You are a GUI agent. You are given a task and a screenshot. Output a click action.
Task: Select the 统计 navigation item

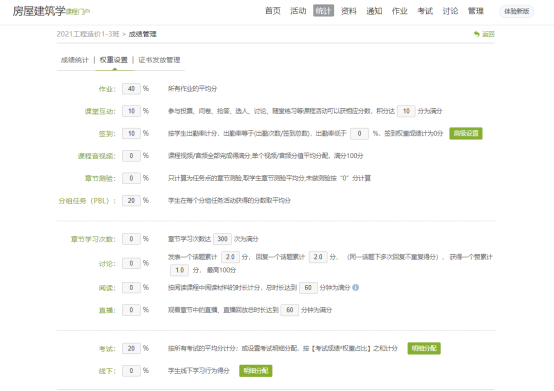click(x=323, y=11)
